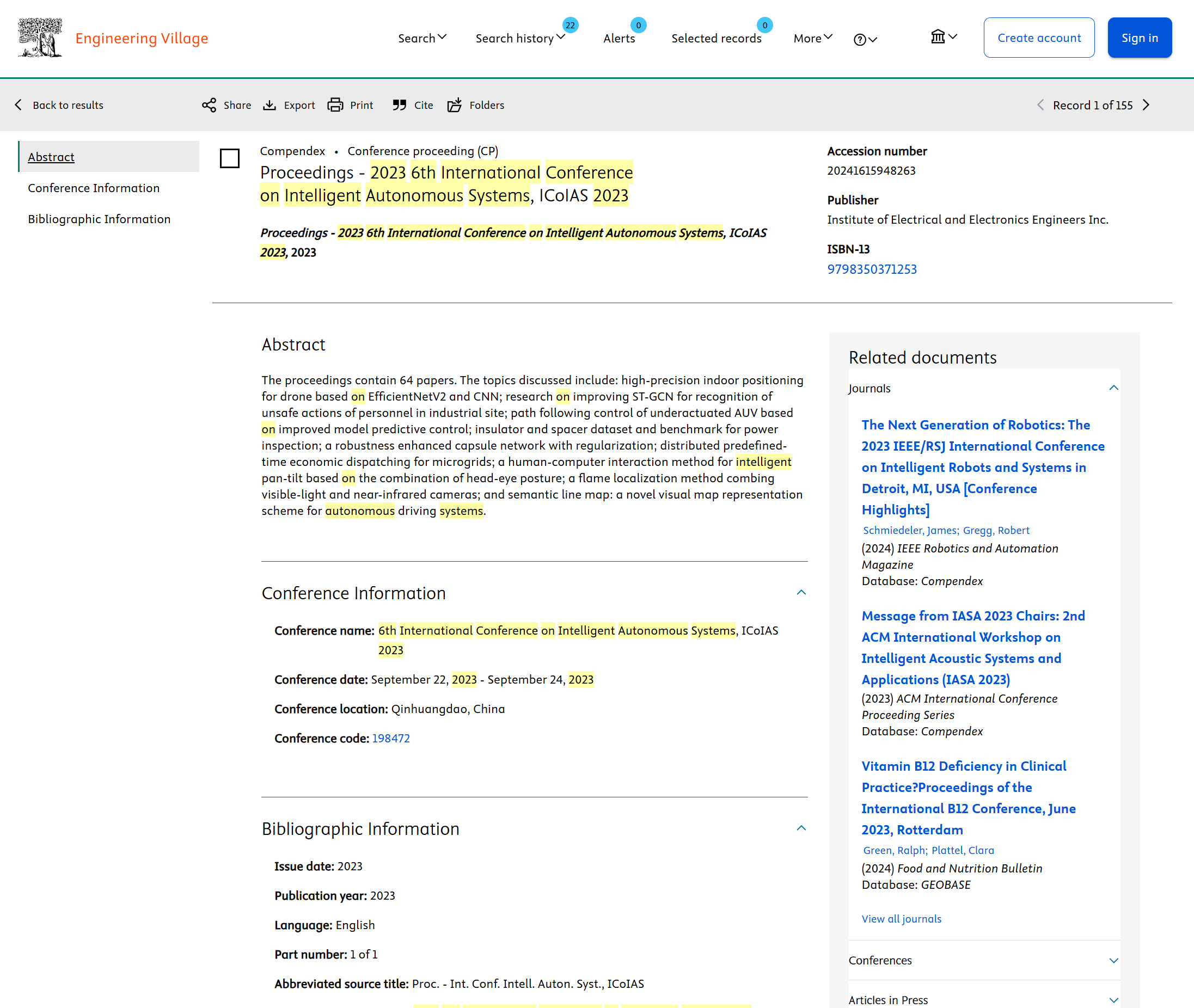Expand the Articles in Press section
Viewport: 1194px width, 1008px height.
tap(1113, 1000)
